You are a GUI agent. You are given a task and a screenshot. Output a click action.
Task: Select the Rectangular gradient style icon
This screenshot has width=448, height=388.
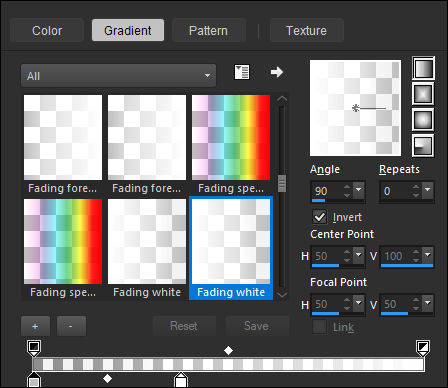(423, 94)
